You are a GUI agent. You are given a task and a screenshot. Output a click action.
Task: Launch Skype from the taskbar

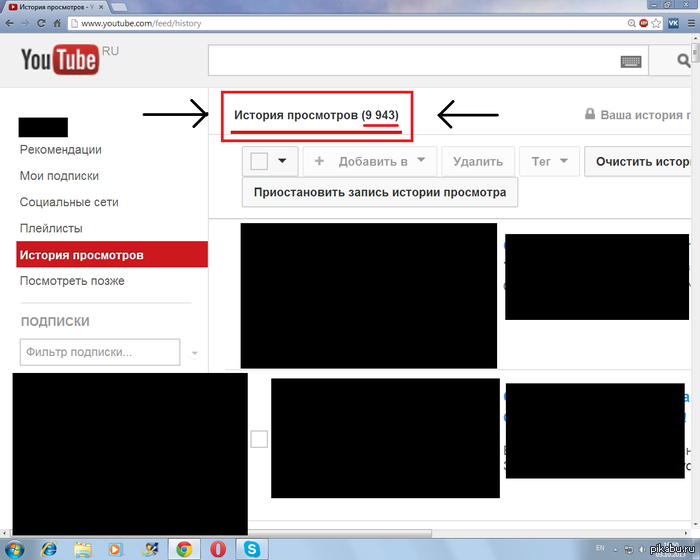tap(252, 549)
